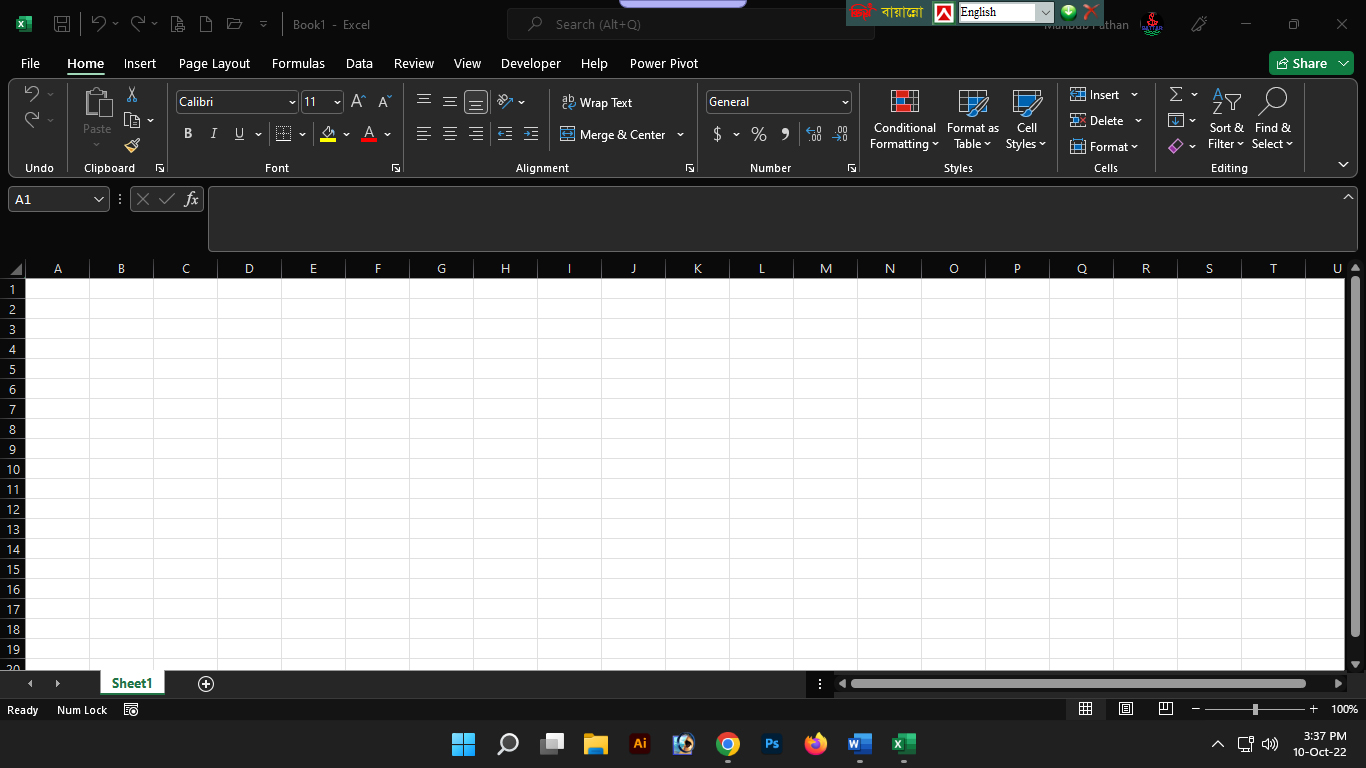Click the Increase Indent icon
The width and height of the screenshot is (1366, 768).
(x=530, y=134)
